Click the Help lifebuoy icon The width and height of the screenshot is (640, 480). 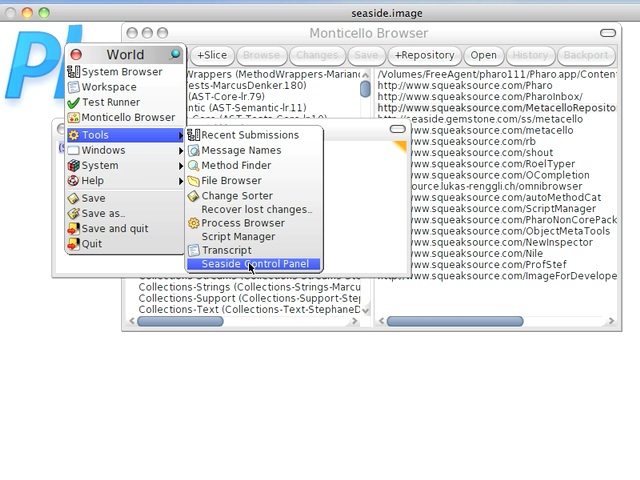tap(73, 180)
